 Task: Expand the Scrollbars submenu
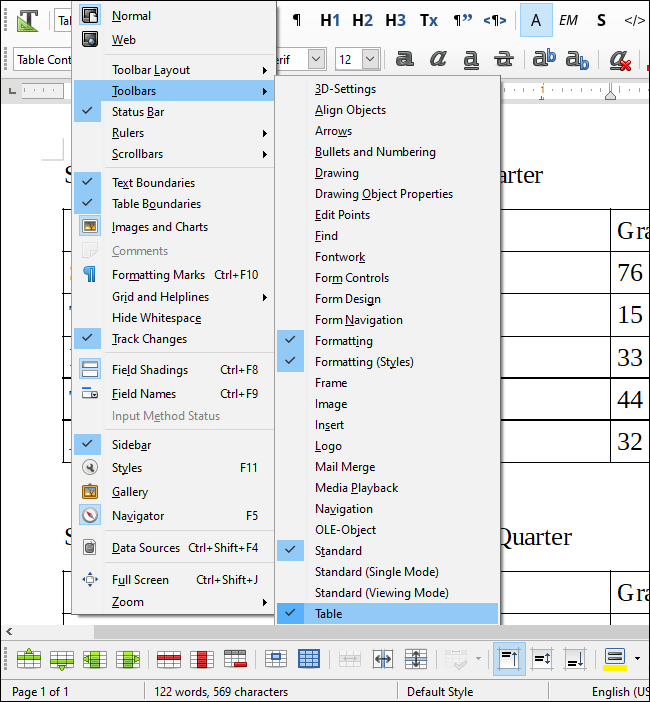tap(174, 154)
